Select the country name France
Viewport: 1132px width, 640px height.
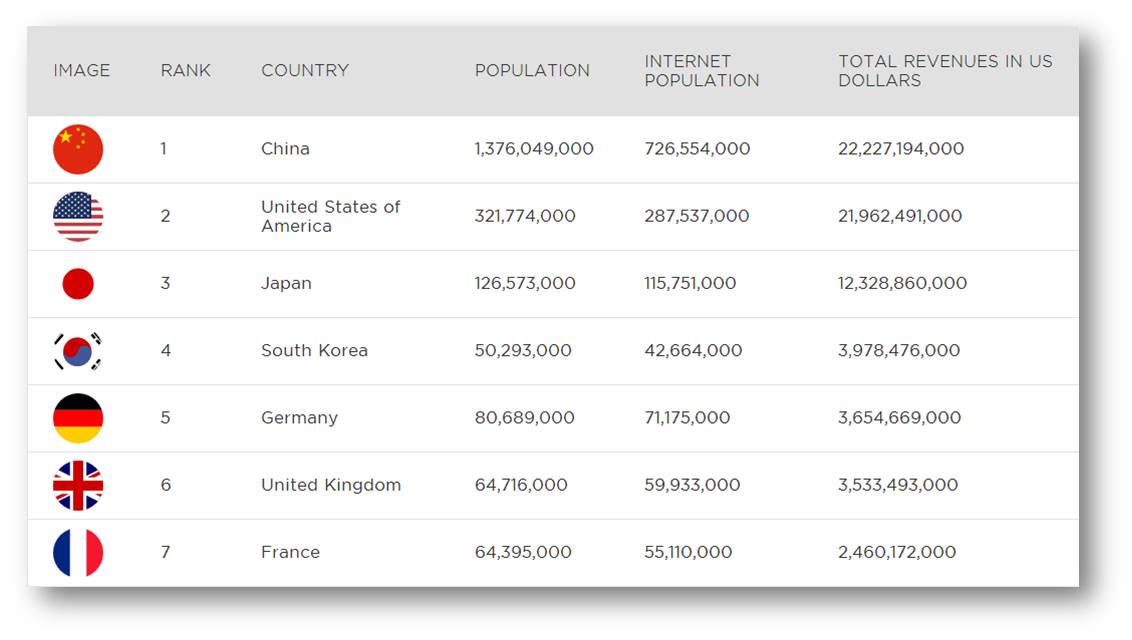pyautogui.click(x=290, y=552)
